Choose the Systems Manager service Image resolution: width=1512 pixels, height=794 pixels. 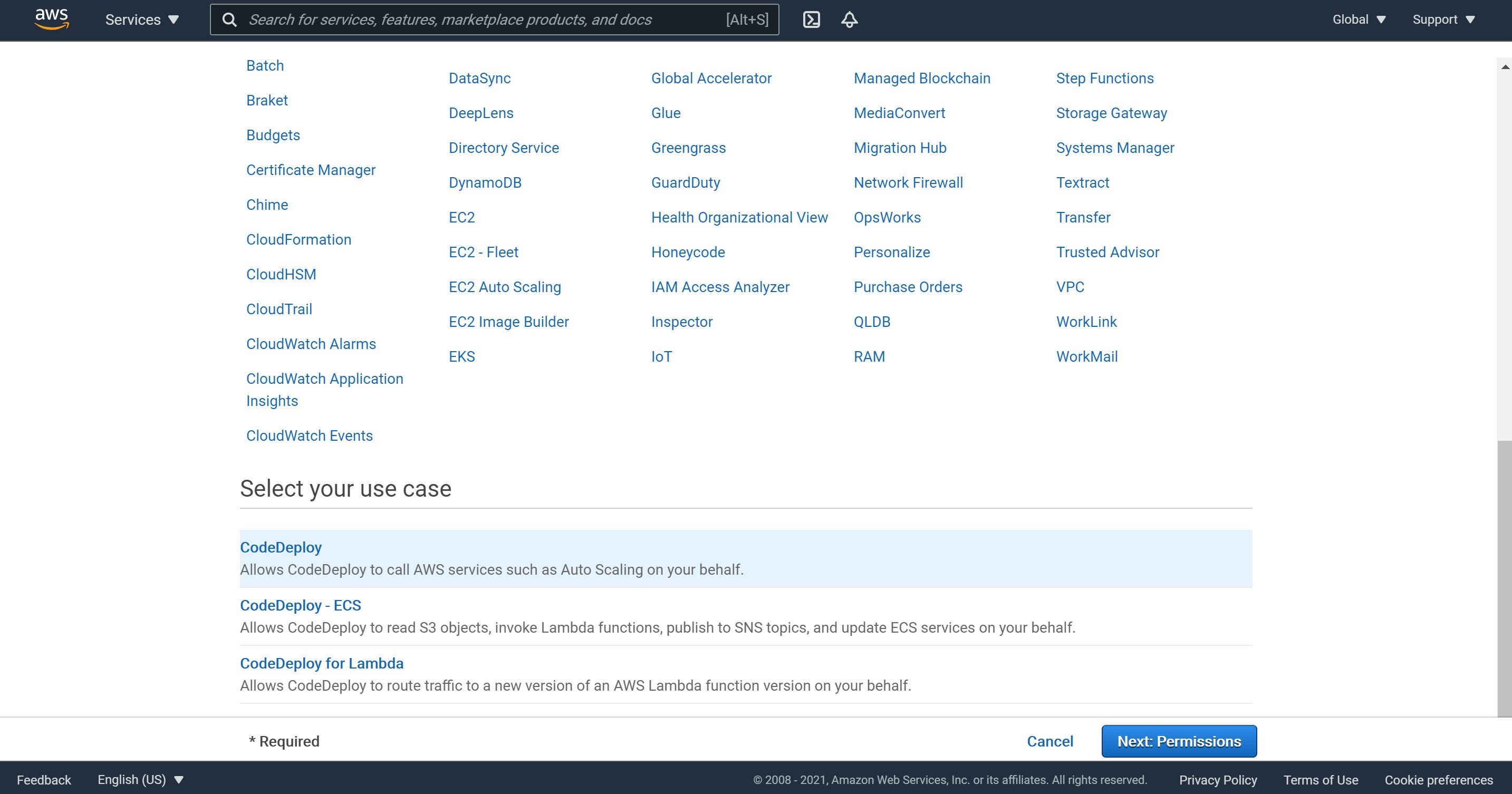click(x=1115, y=148)
